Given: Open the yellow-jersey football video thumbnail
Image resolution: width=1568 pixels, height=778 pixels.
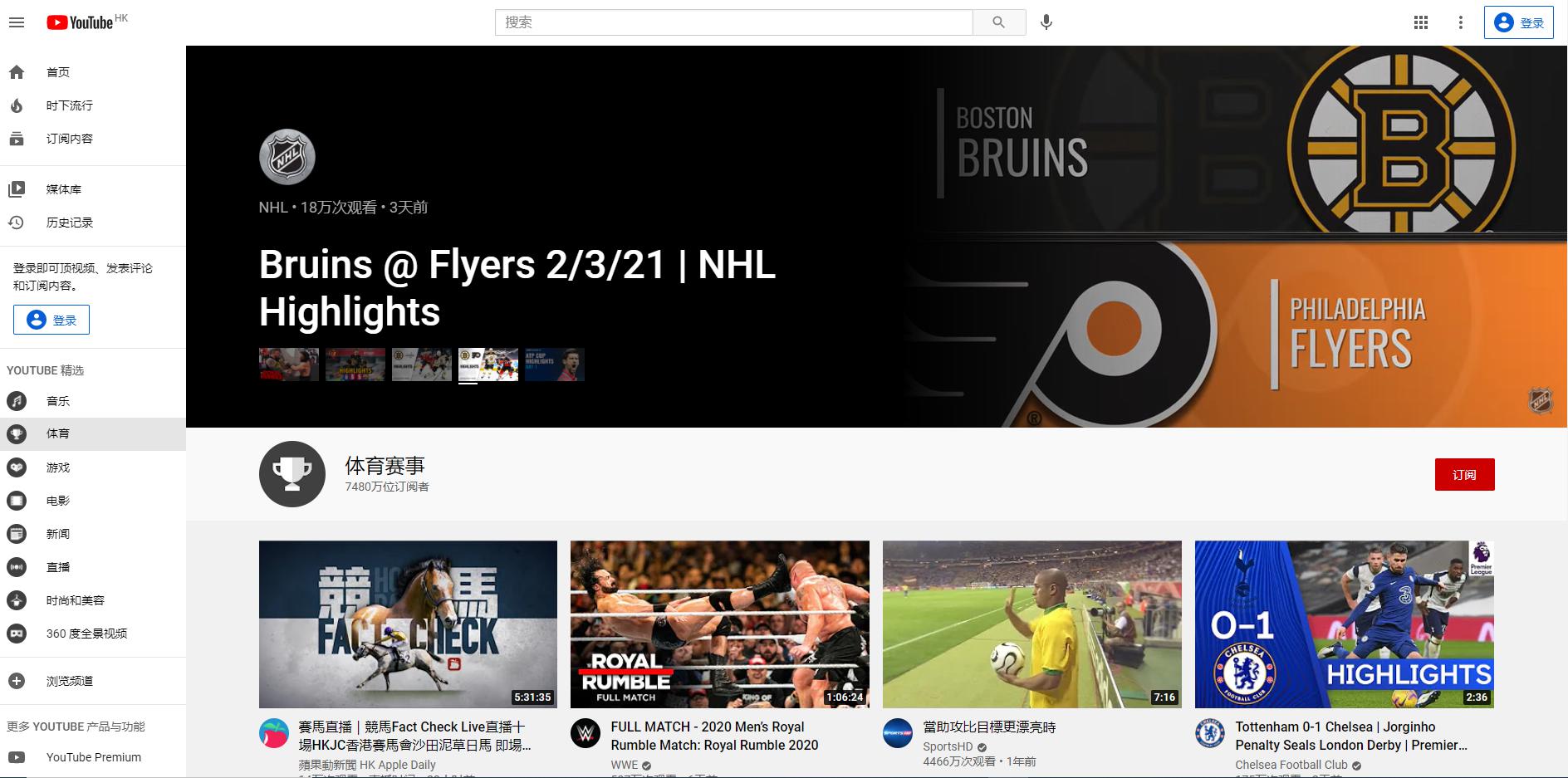Looking at the screenshot, I should (x=1032, y=624).
